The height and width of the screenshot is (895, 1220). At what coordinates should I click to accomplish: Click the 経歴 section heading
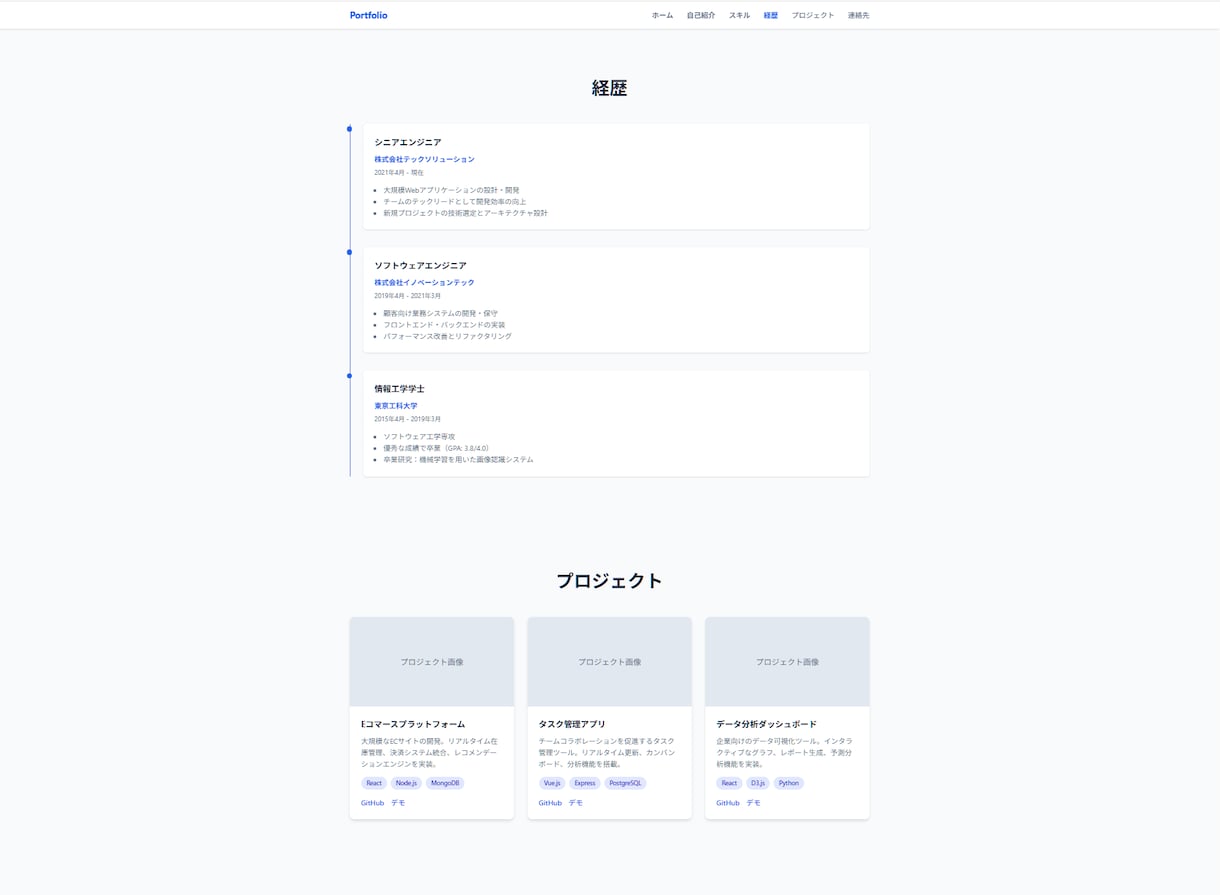coord(609,88)
